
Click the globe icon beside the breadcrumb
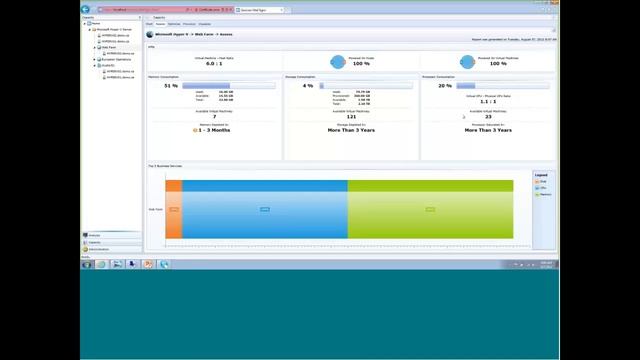point(150,34)
